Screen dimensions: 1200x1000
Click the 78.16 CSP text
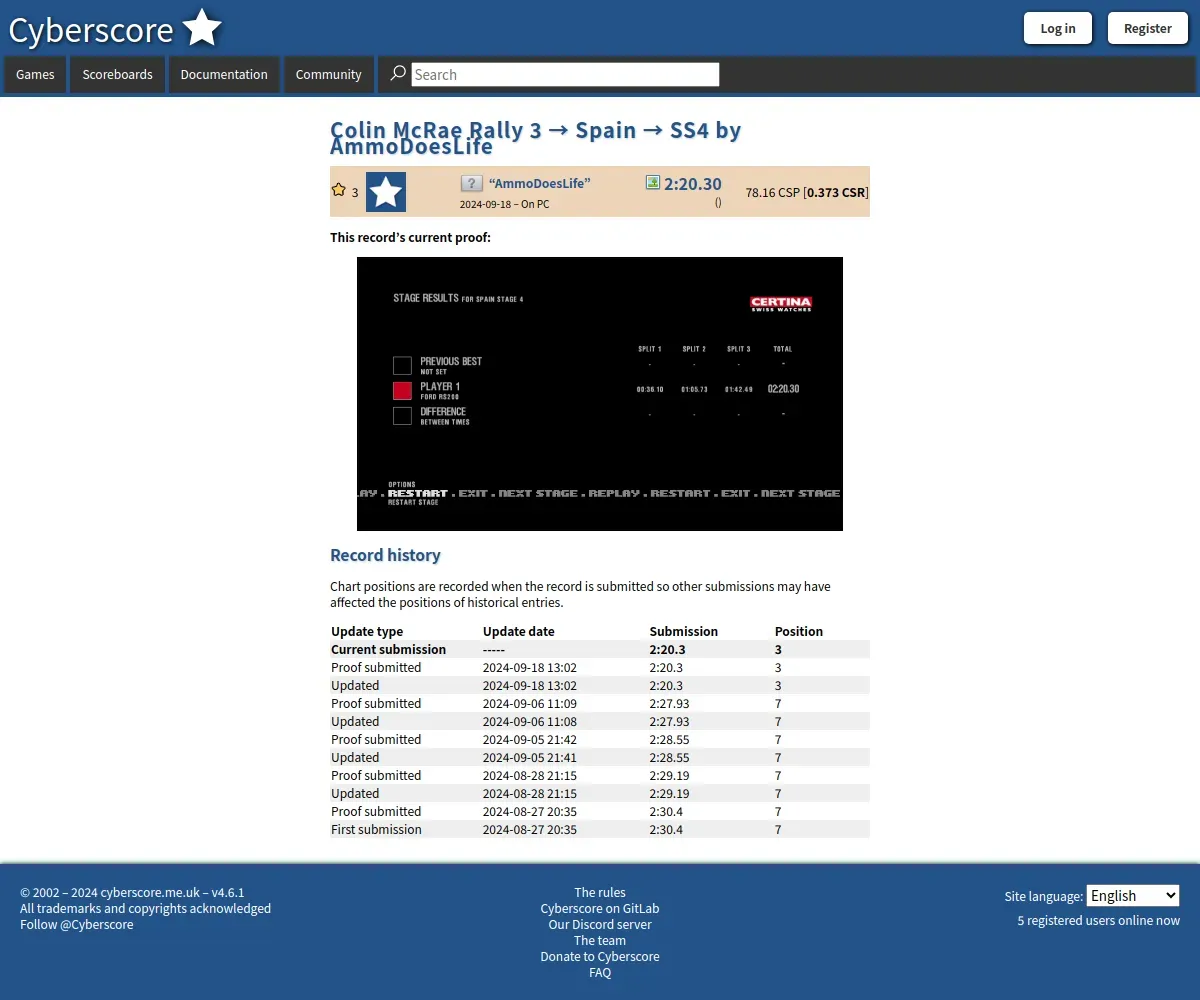772,192
